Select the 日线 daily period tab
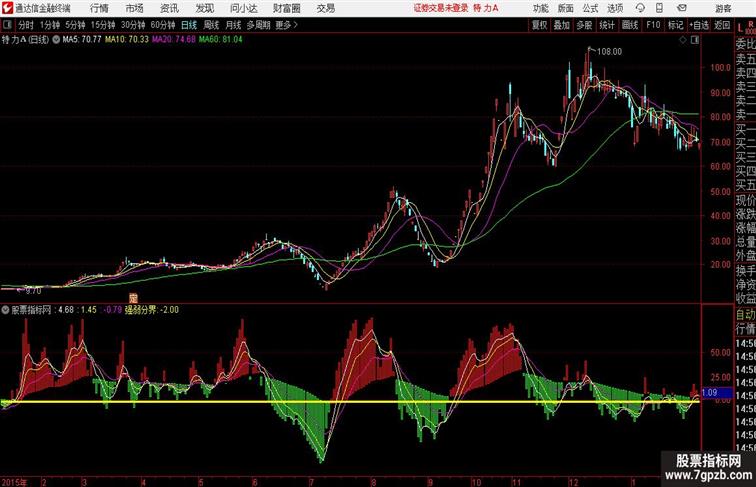The height and width of the screenshot is (487, 756). pyautogui.click(x=189, y=25)
